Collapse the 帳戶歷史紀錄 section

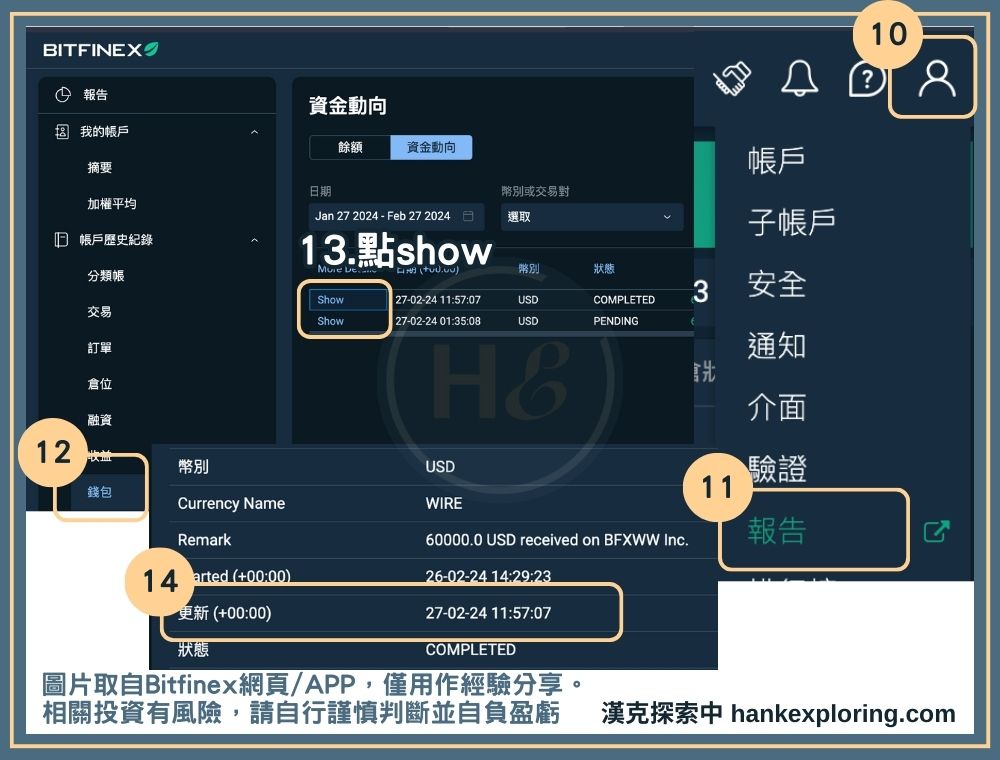click(x=254, y=240)
